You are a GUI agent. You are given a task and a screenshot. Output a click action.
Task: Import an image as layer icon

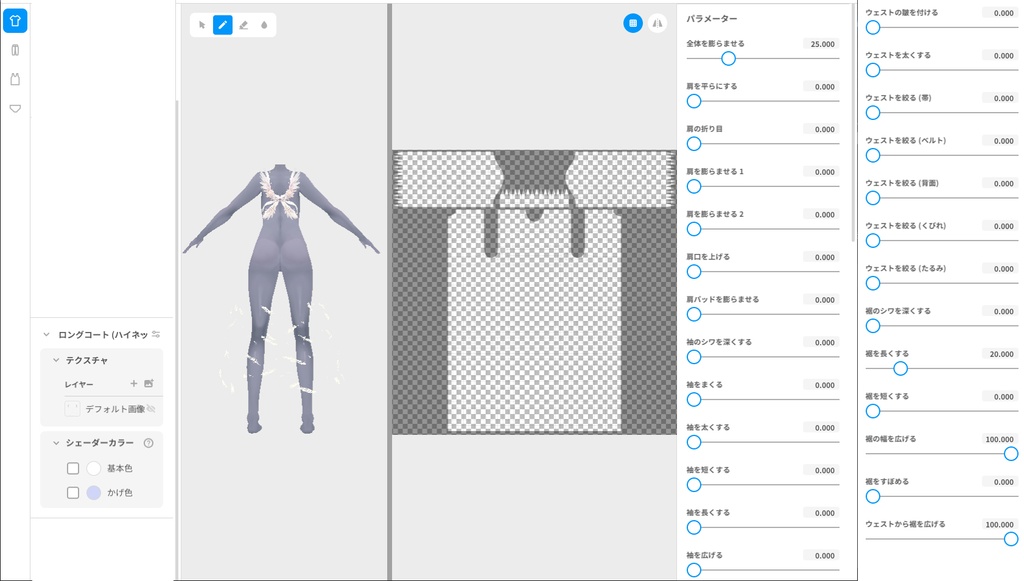click(x=149, y=384)
